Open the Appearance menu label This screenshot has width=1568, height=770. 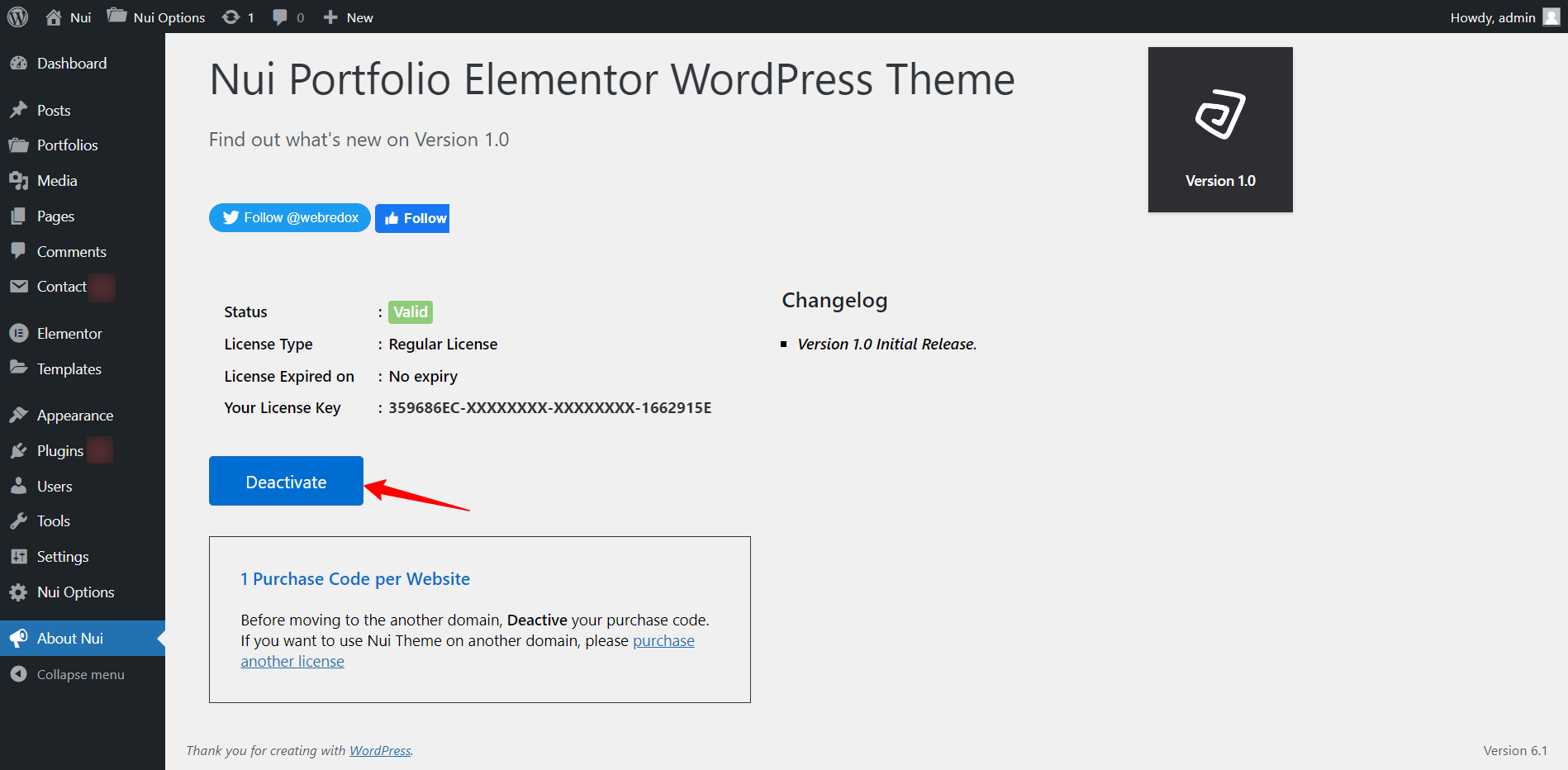coord(75,416)
